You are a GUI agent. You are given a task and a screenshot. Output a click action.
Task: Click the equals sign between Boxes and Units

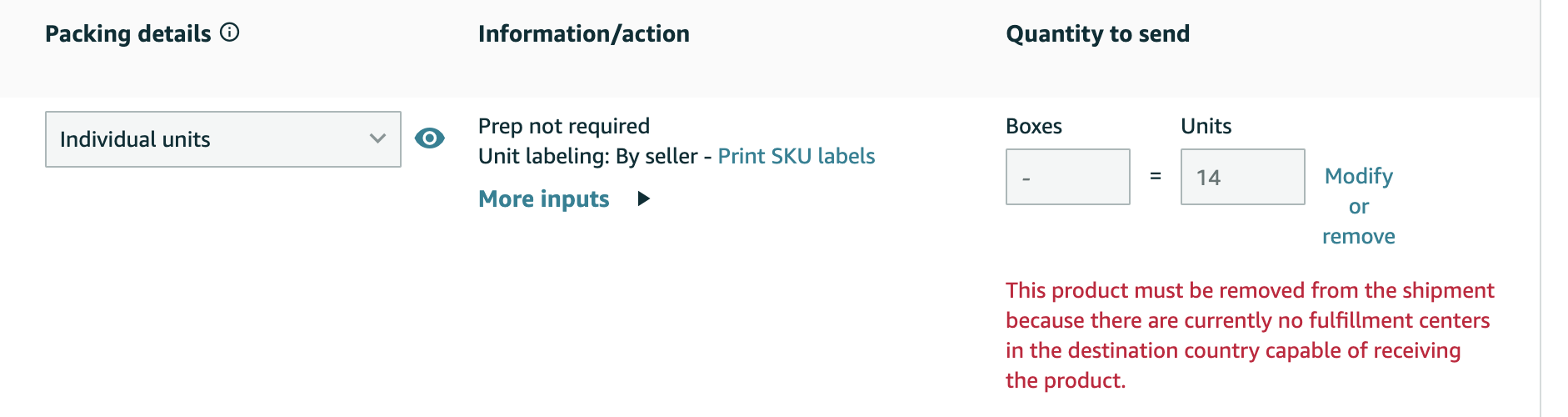click(x=1156, y=176)
